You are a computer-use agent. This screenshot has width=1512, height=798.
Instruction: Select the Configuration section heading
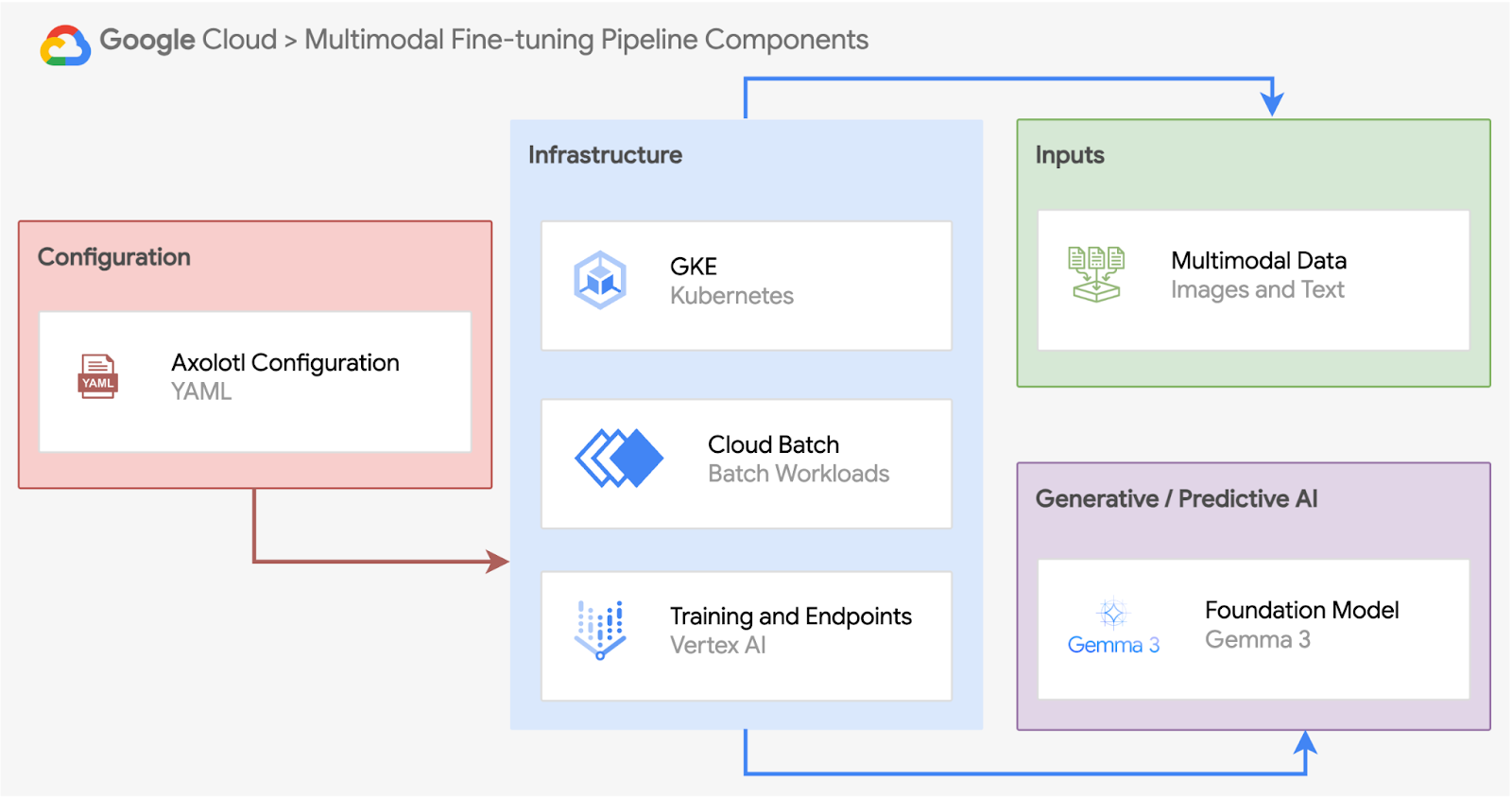(x=114, y=257)
